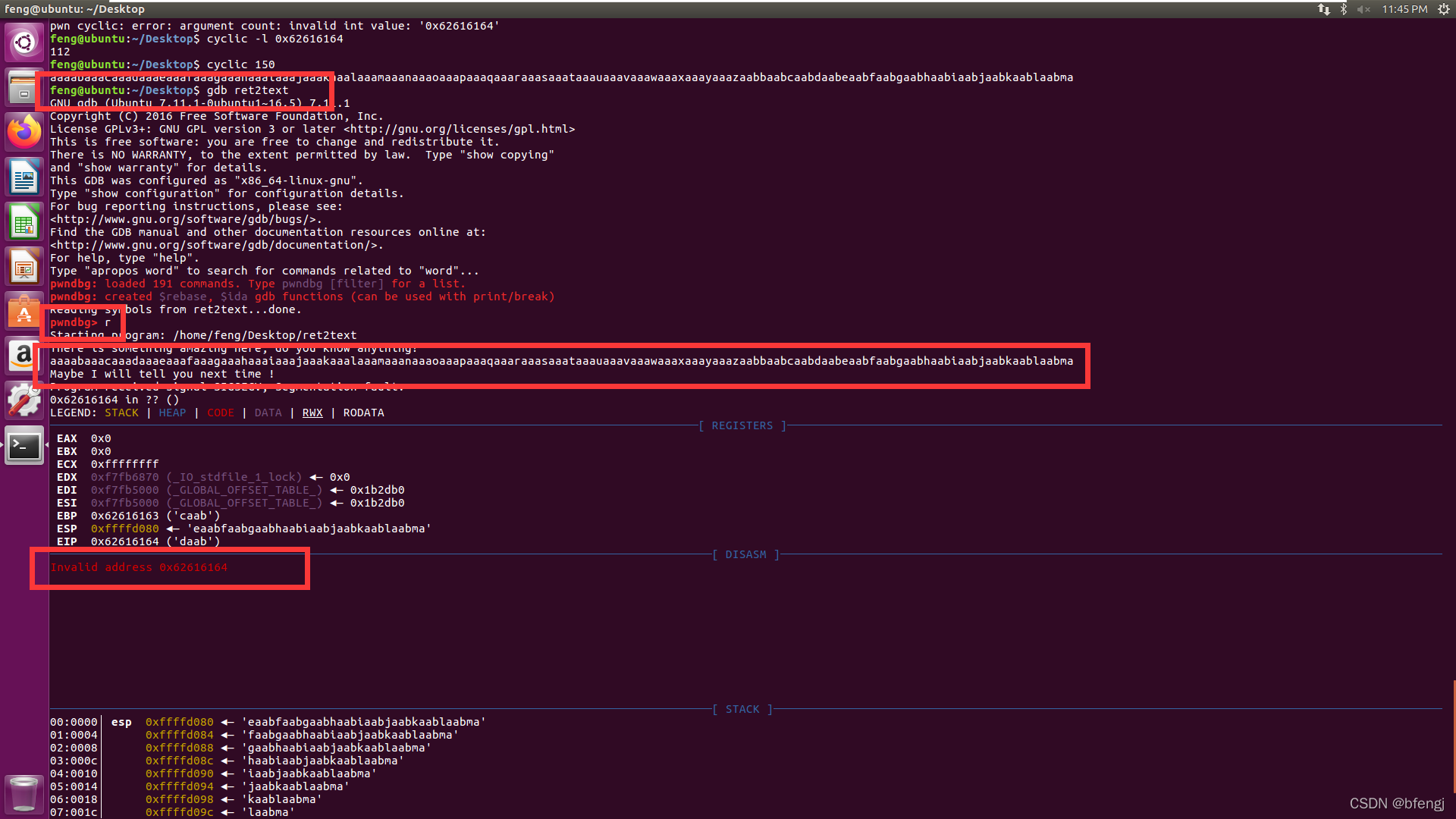Viewport: 1456px width, 819px height.
Task: Click the ESP address 0xffffd080 in registers
Action: [x=125, y=529]
